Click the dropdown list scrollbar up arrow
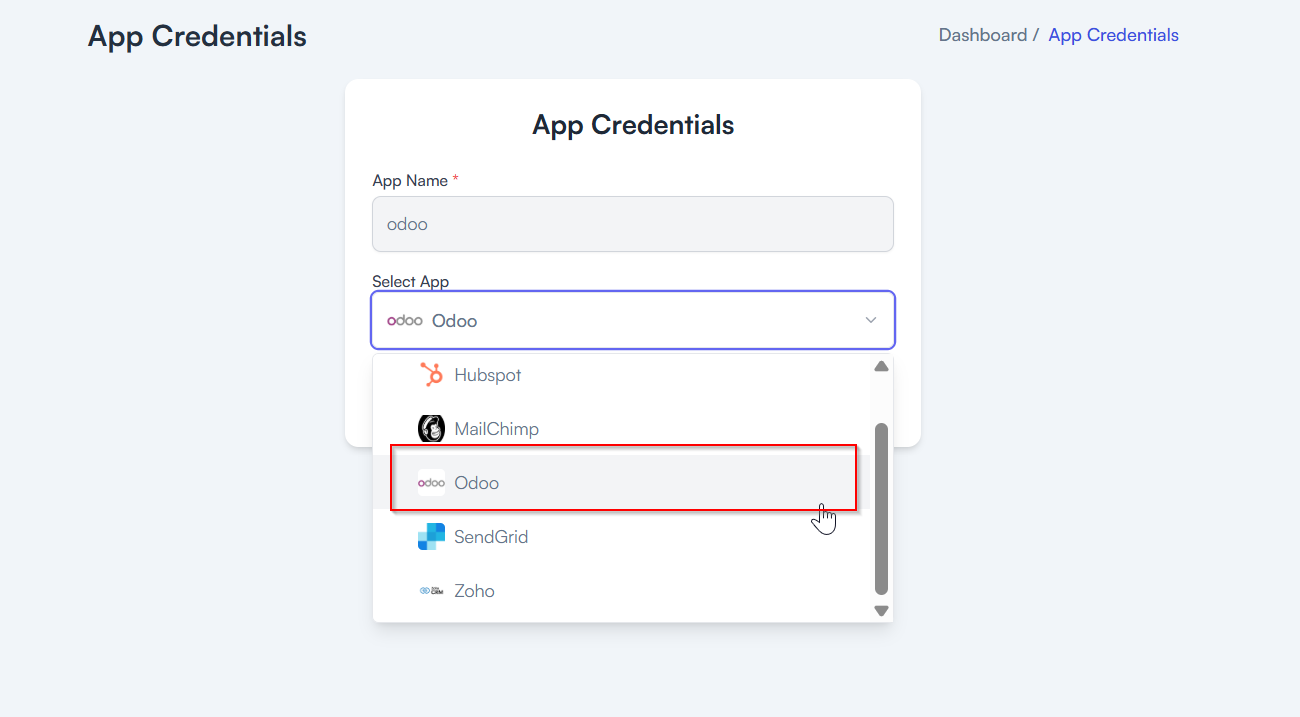Screen dimensions: 1300x717 (x=881, y=366)
